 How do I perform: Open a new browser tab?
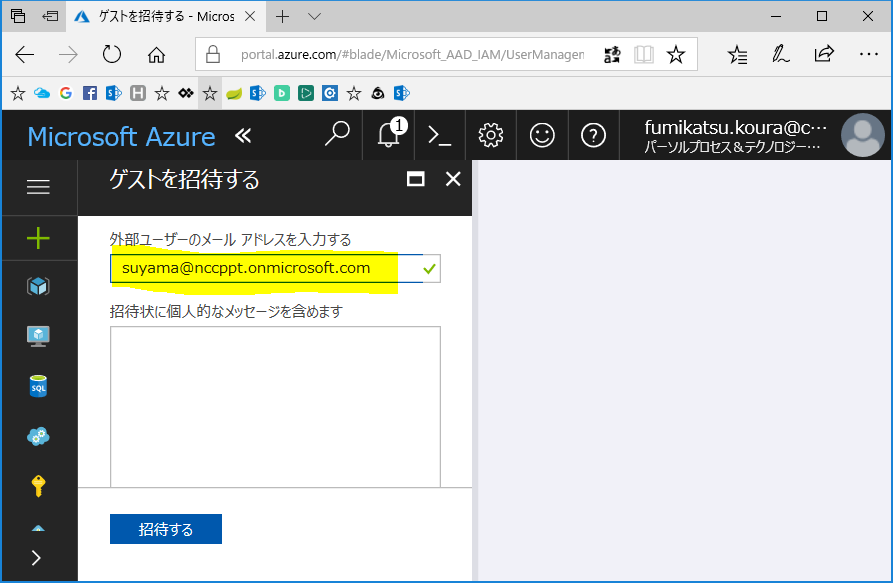[282, 17]
